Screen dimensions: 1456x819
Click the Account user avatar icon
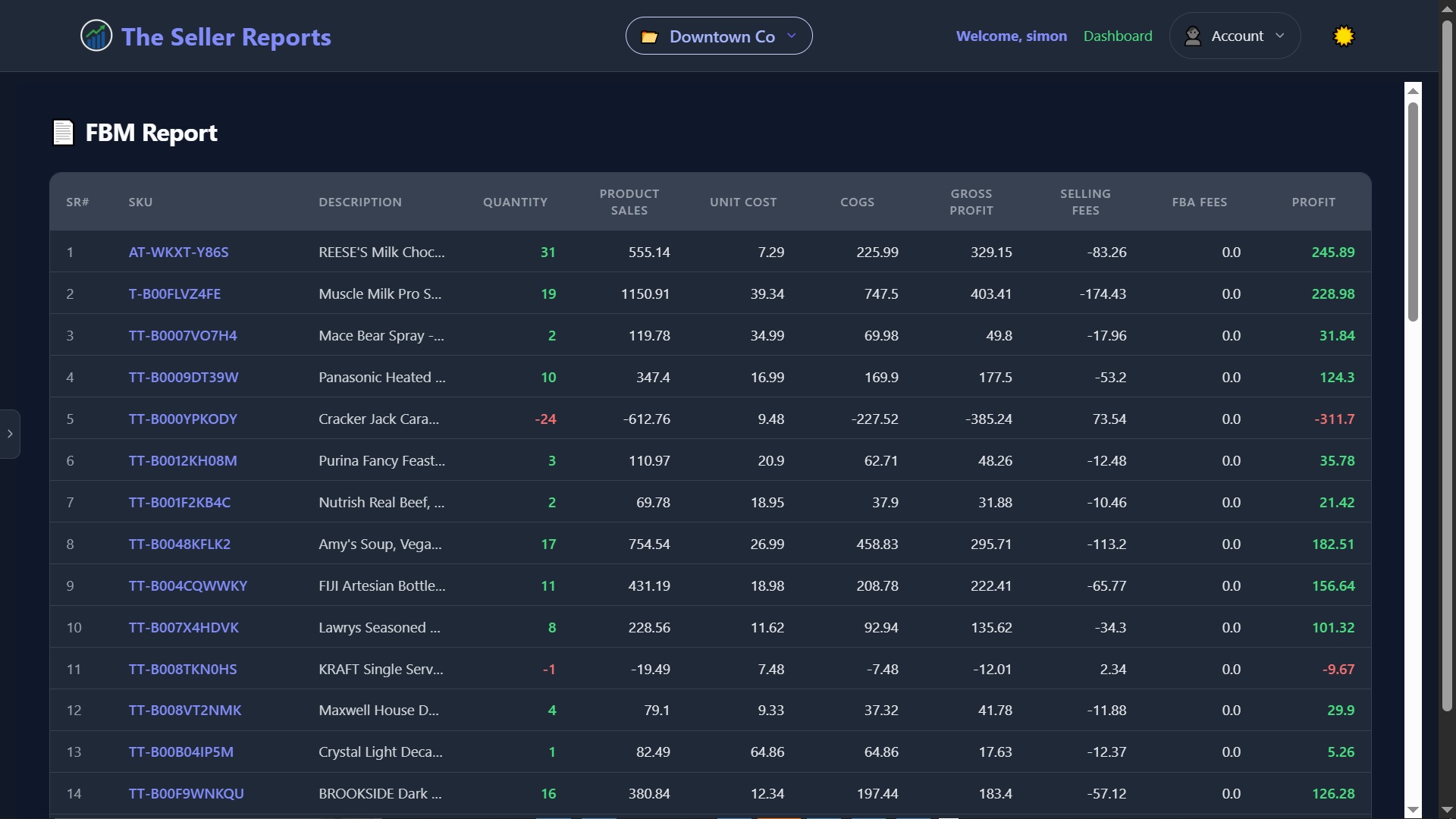pyautogui.click(x=1193, y=36)
